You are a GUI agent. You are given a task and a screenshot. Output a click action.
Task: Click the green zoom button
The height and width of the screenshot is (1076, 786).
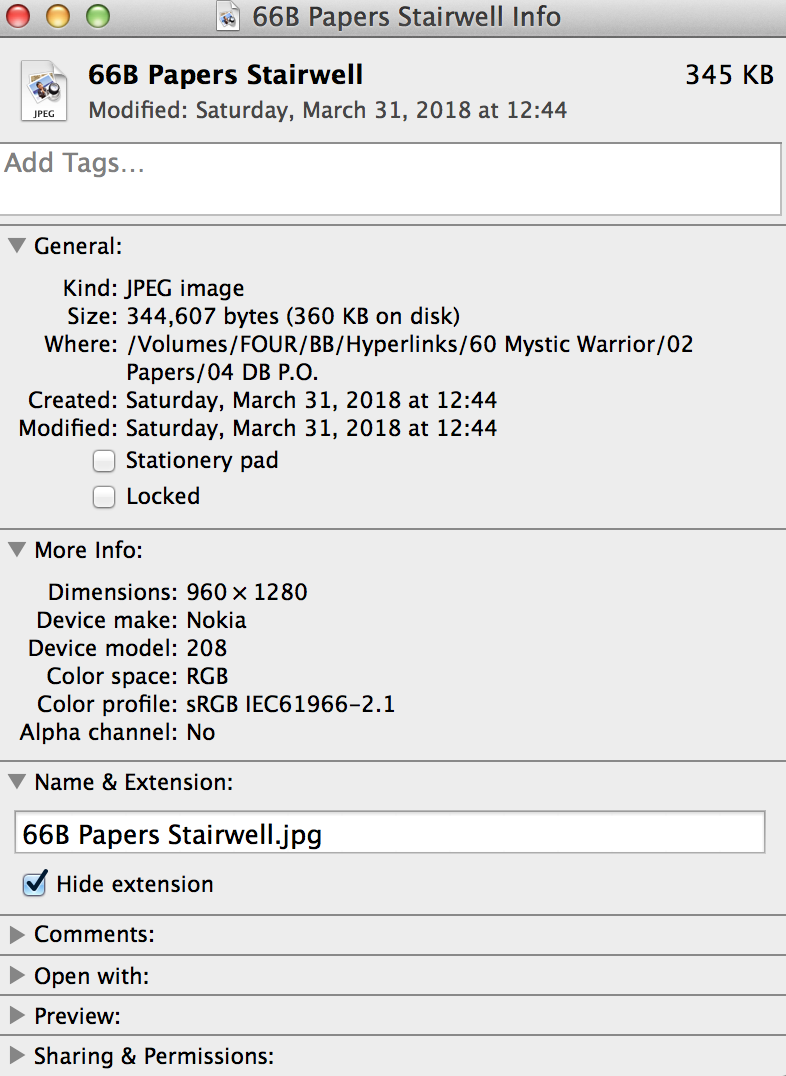coord(98,16)
